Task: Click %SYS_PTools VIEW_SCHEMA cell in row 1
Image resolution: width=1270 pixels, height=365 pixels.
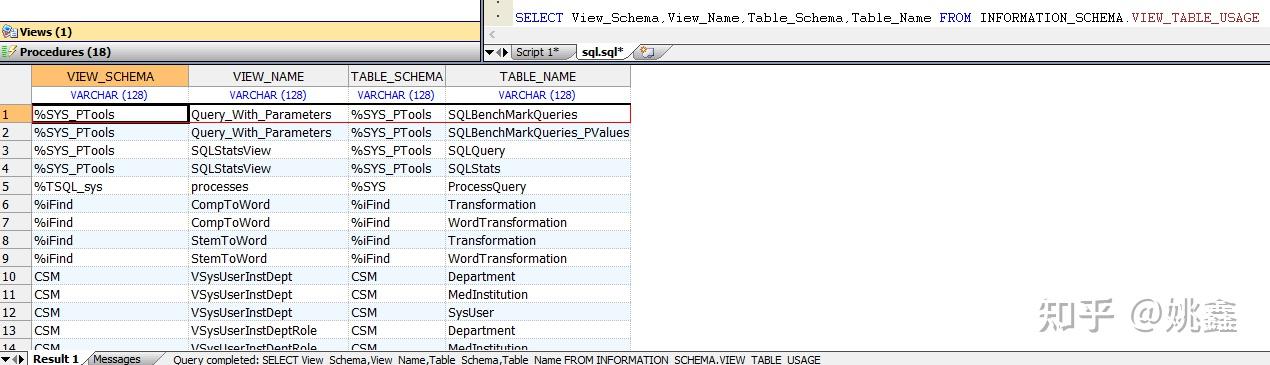Action: (110, 114)
